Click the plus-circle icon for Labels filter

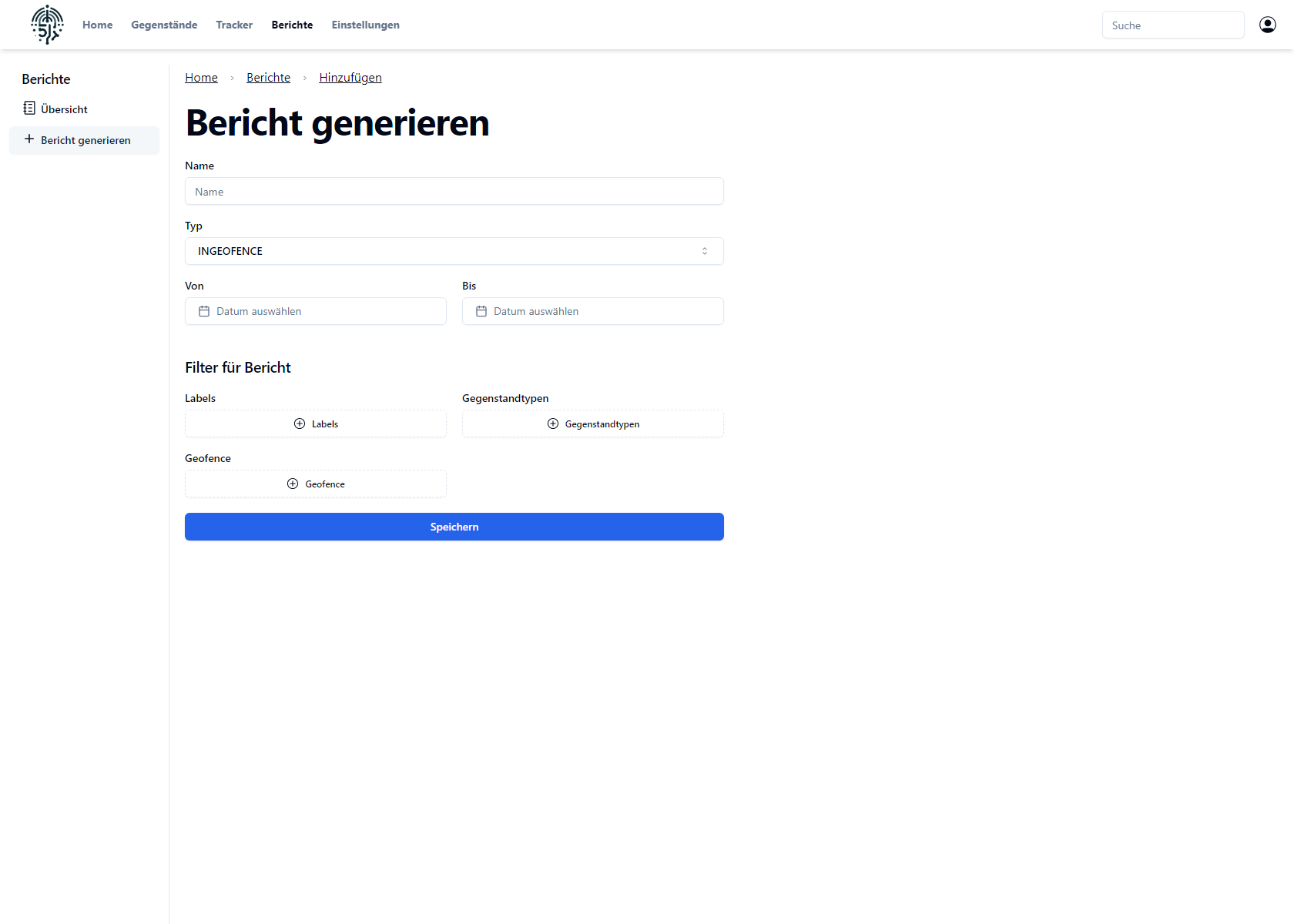point(300,423)
